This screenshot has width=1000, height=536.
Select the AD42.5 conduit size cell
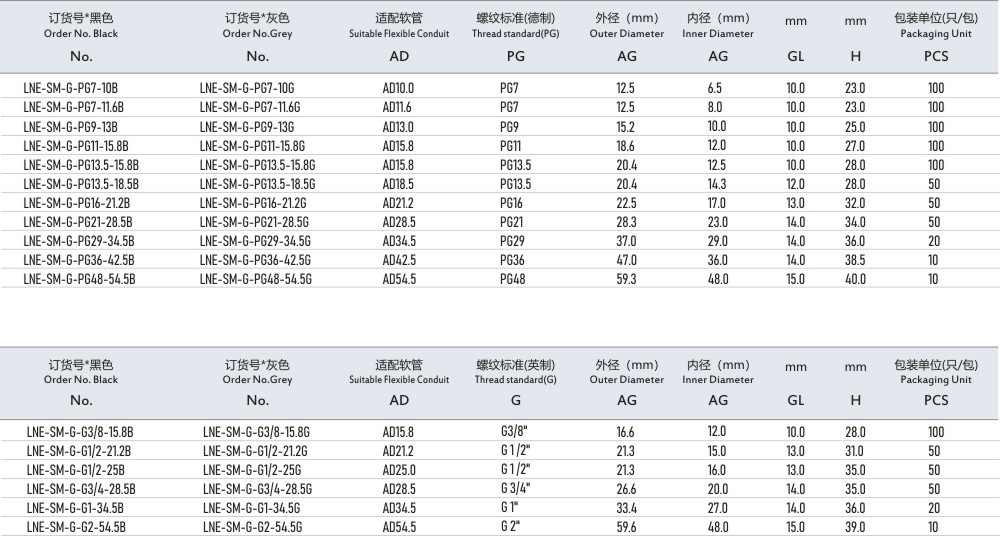[399, 260]
